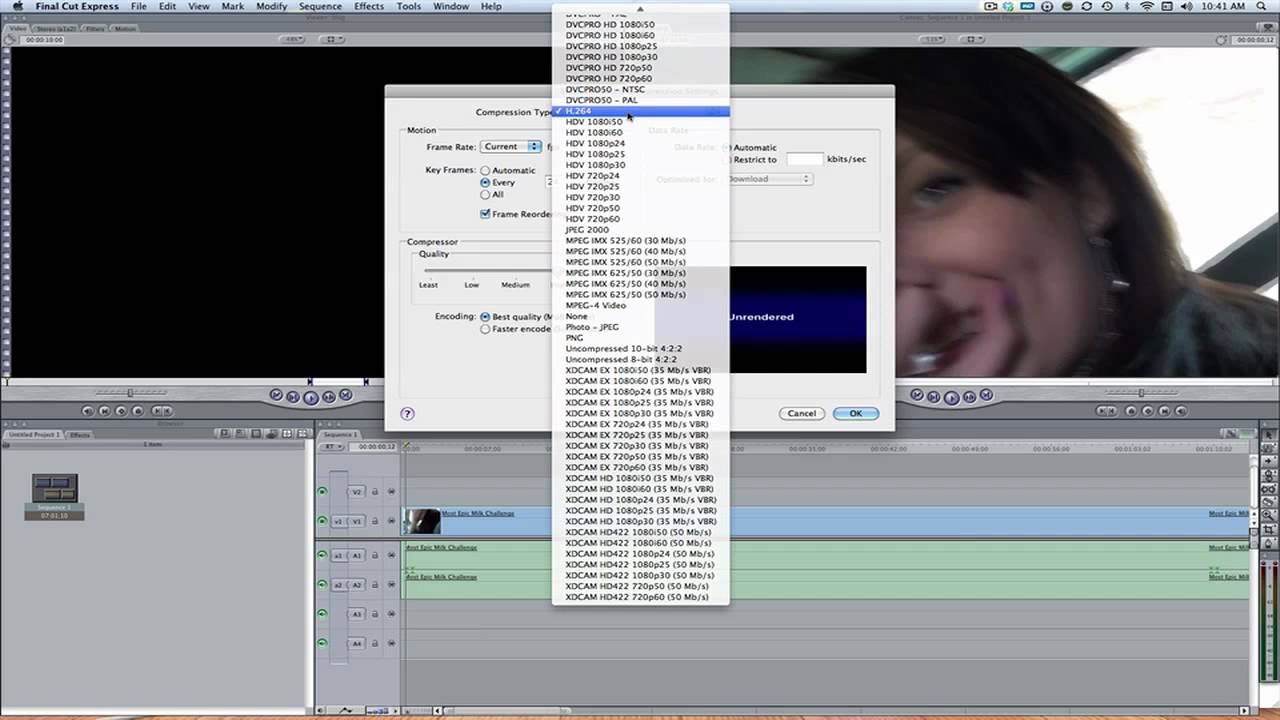
Task: Toggle V1 track visibility green light
Action: (322, 521)
